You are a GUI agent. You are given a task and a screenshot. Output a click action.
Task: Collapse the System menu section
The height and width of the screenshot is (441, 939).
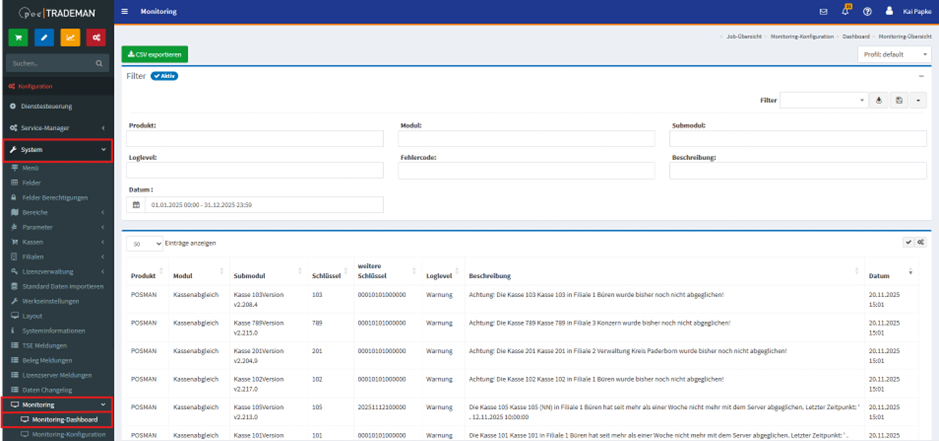pyautogui.click(x=57, y=150)
